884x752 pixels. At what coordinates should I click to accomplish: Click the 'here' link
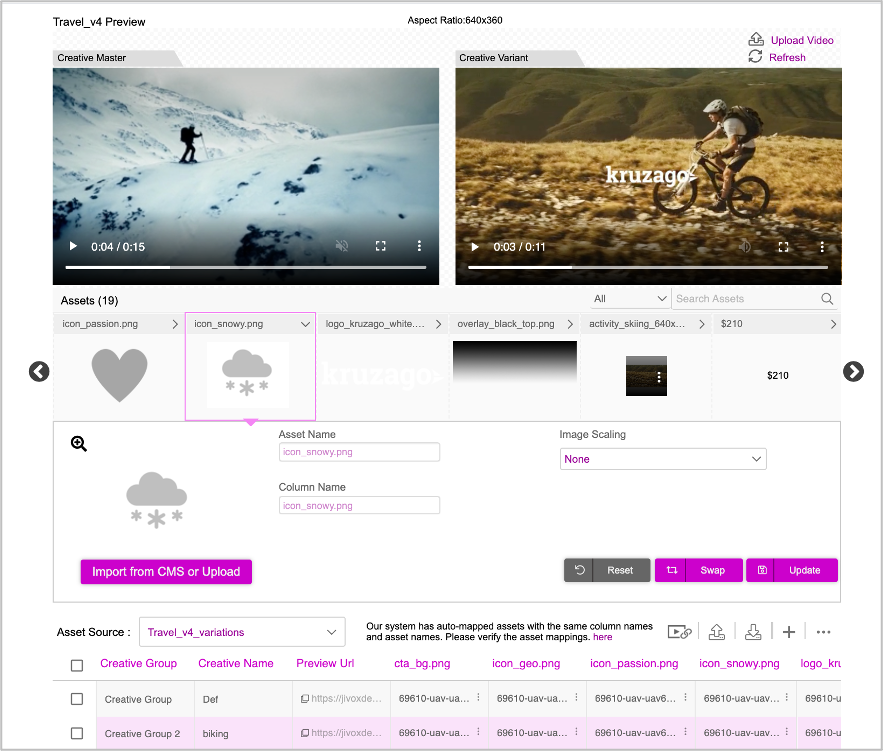(602, 637)
